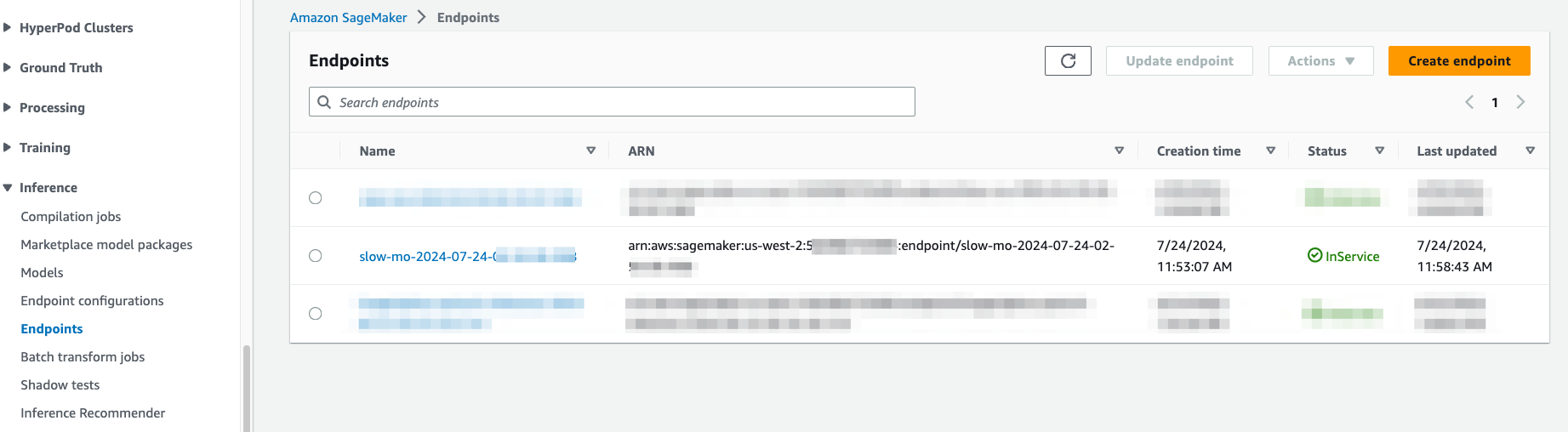The height and width of the screenshot is (432, 1568).
Task: Click the sidebar vertical scrollbar
Action: pos(247,388)
